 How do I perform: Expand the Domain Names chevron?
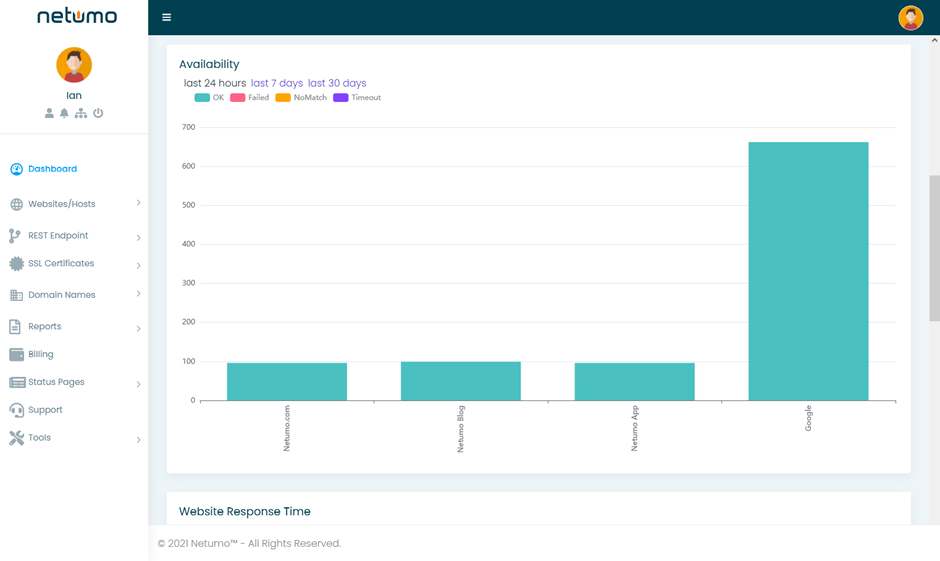click(138, 293)
